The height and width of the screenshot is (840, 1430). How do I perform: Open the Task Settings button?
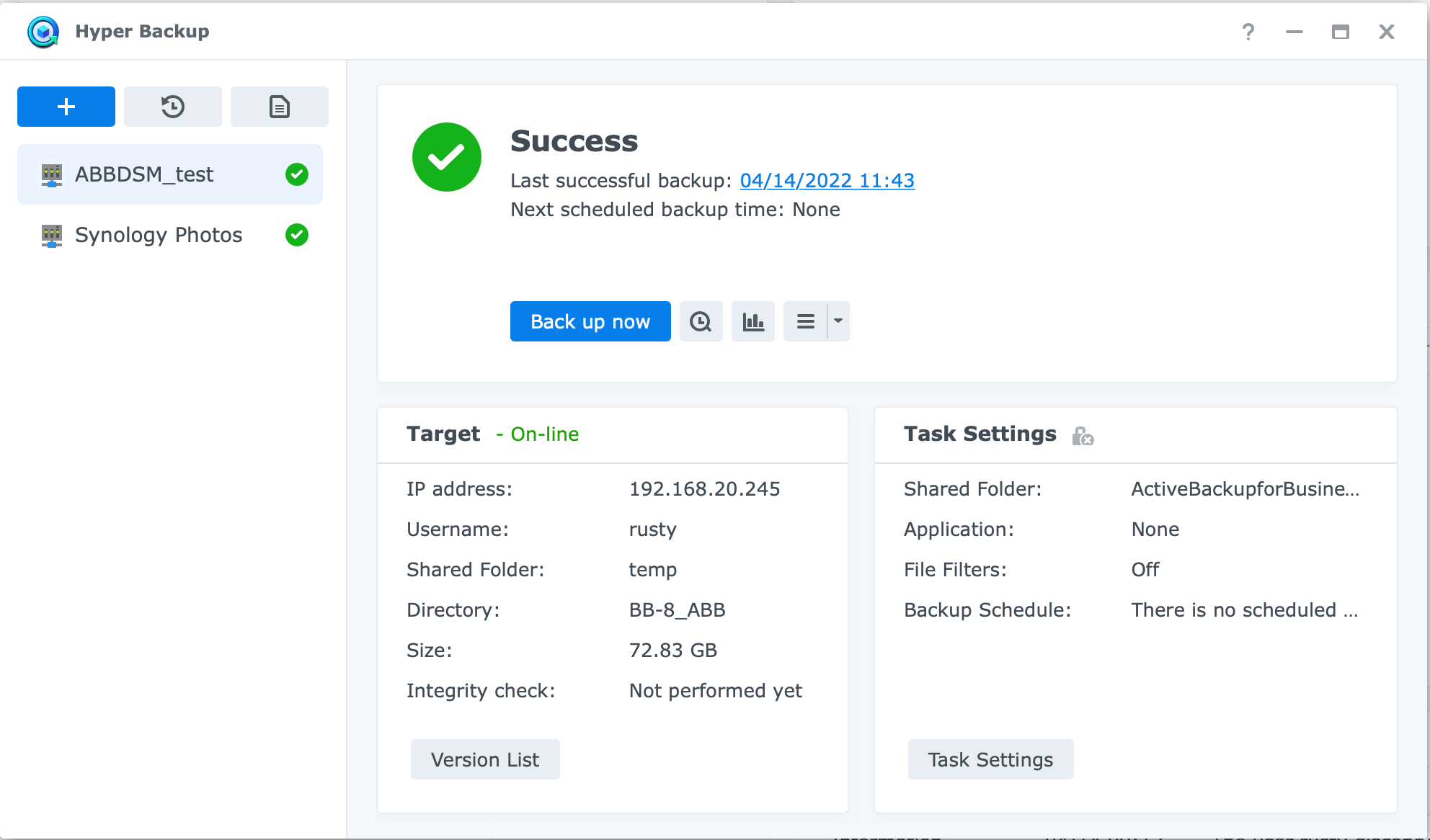(x=991, y=759)
